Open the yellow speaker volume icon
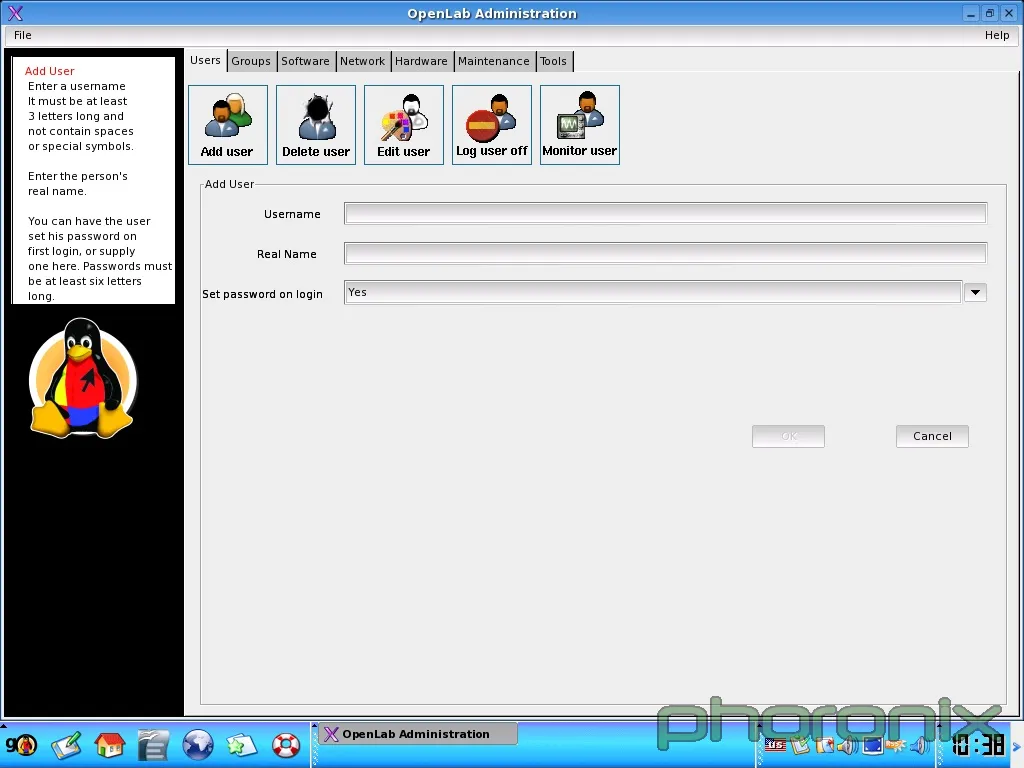The image size is (1024, 768). coord(848,744)
